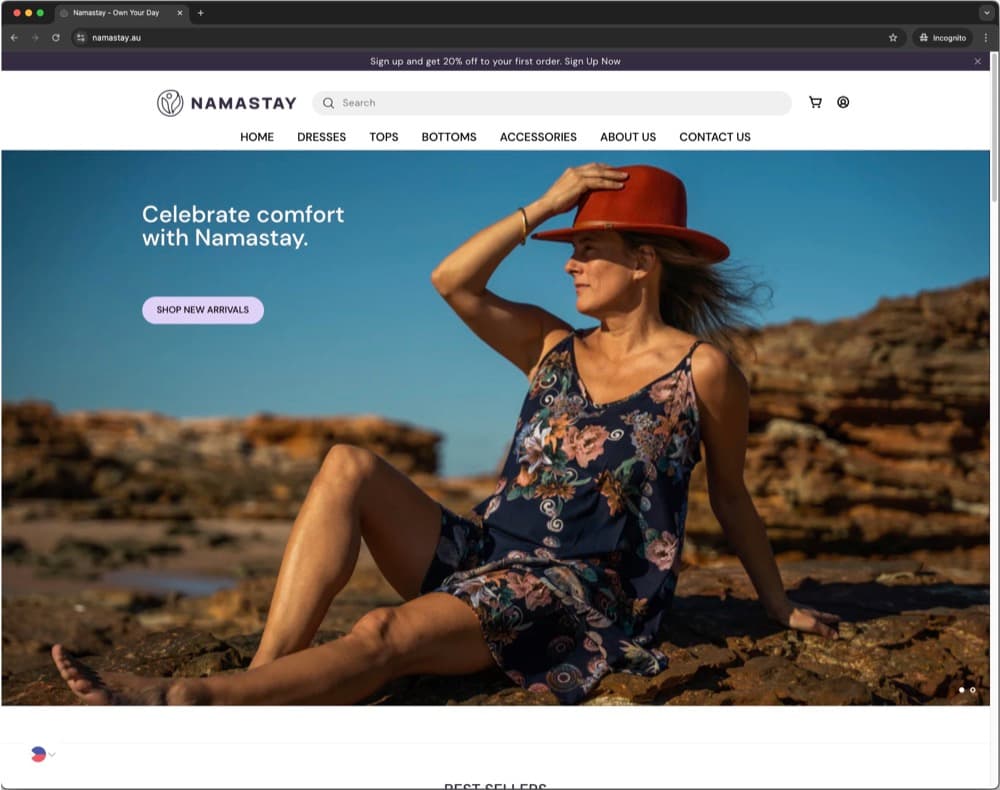Select the first hero carousel dot
The height and width of the screenshot is (790, 1000).
point(961,690)
